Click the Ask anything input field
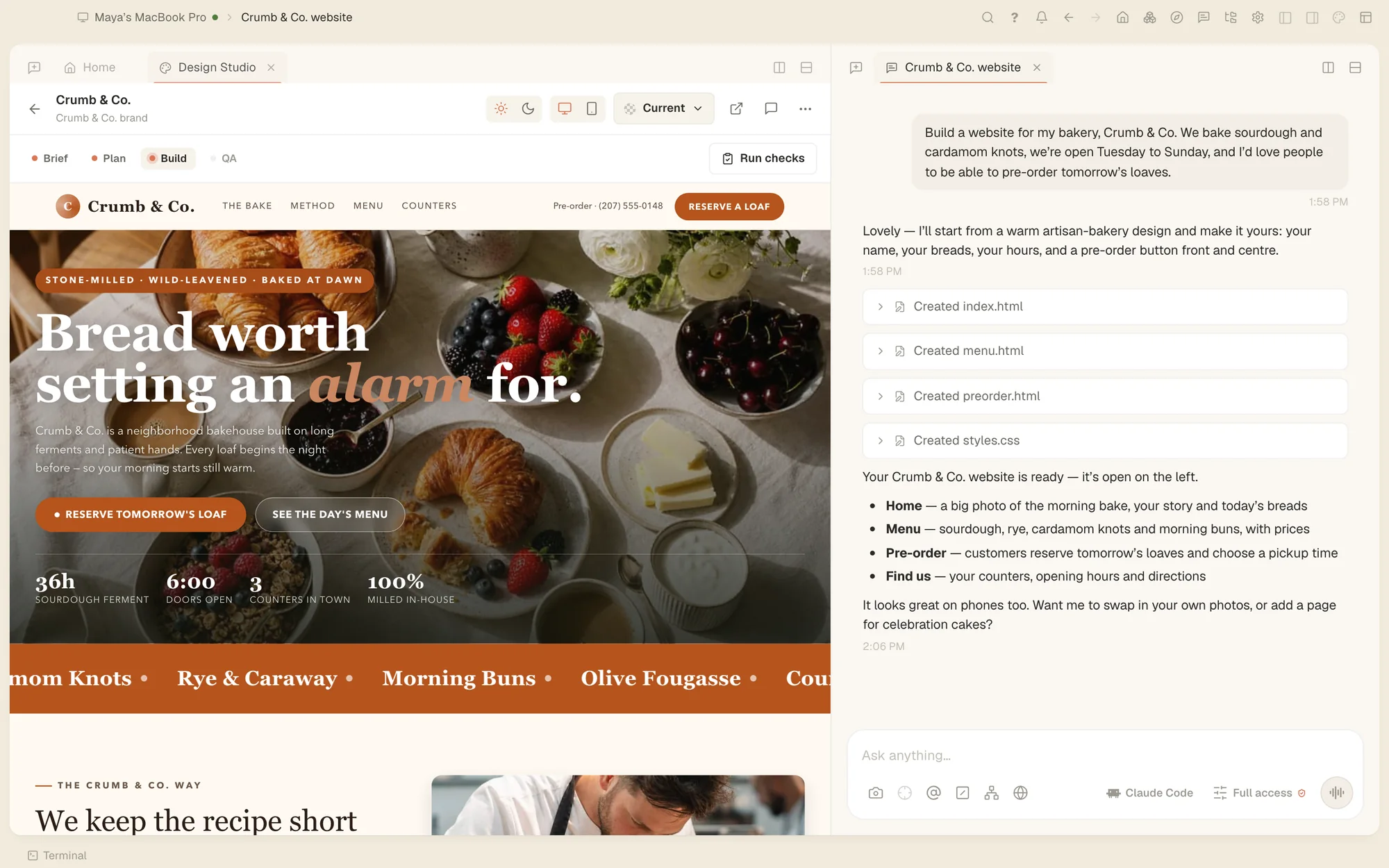Viewport: 1389px width, 868px height. pyautogui.click(x=1104, y=755)
